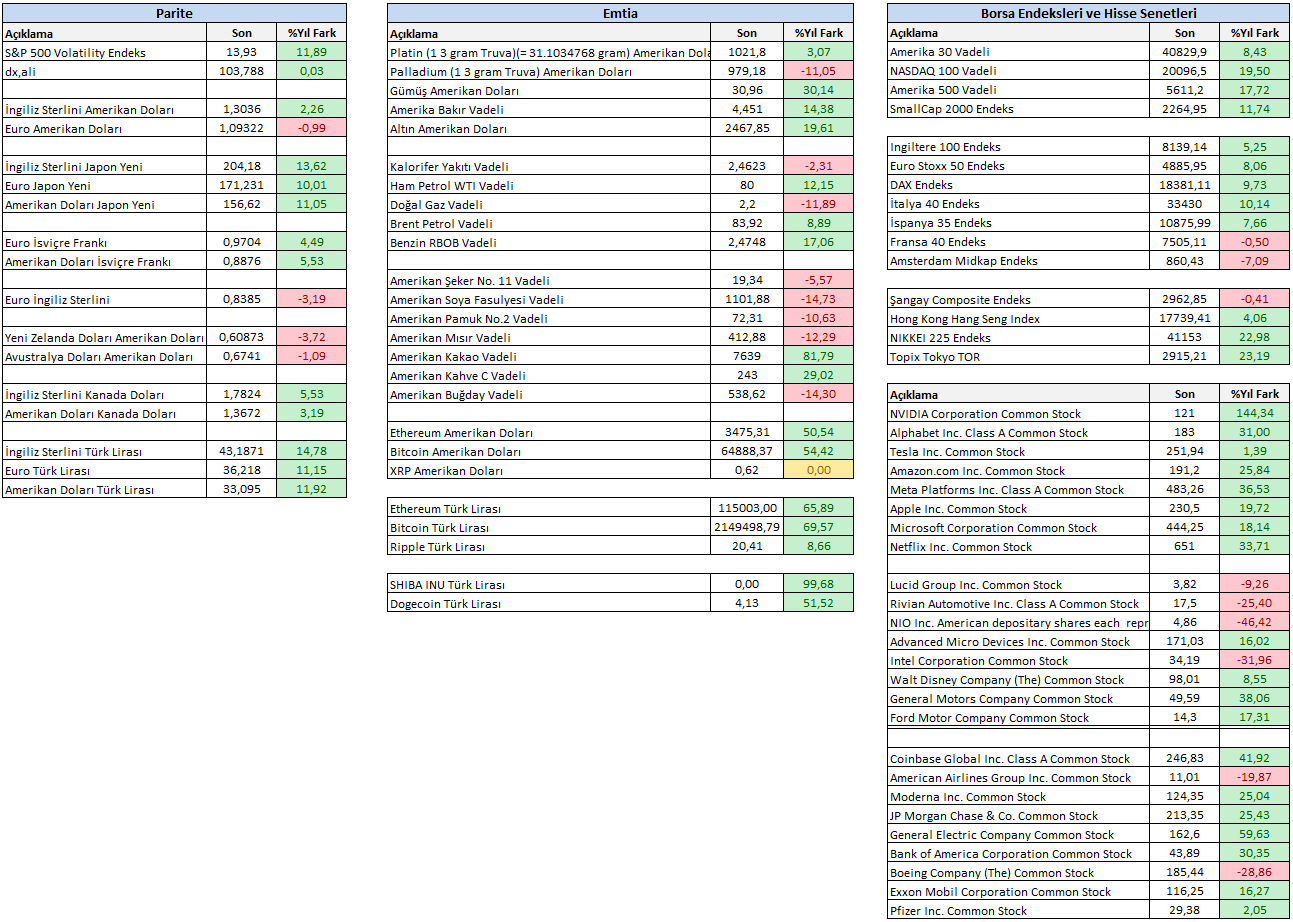Viewport: 1293px width, 922px height.
Task: Click the S&P 500 Volatility Endeks cell
Action: coord(104,52)
